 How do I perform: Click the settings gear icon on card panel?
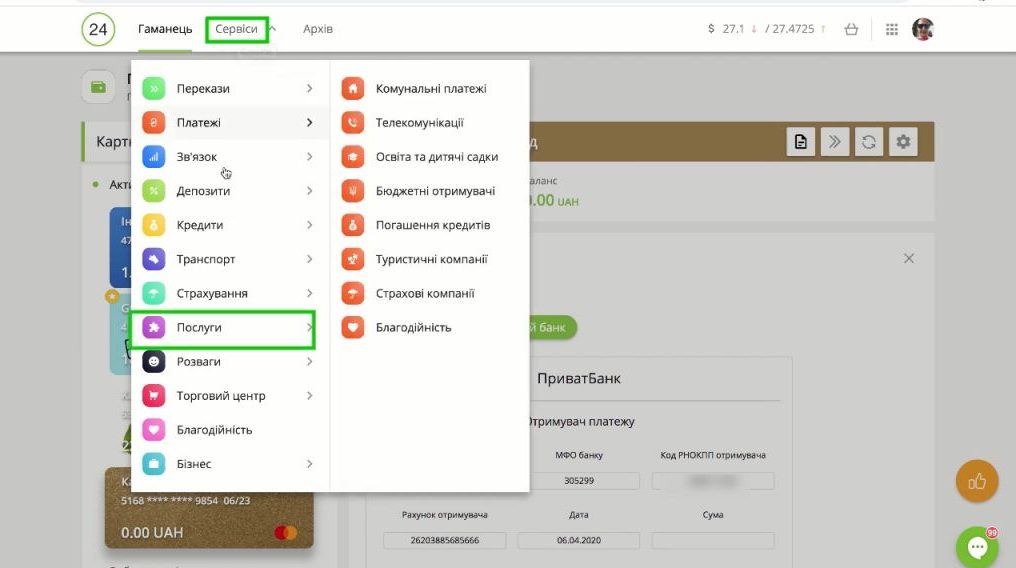pos(903,142)
